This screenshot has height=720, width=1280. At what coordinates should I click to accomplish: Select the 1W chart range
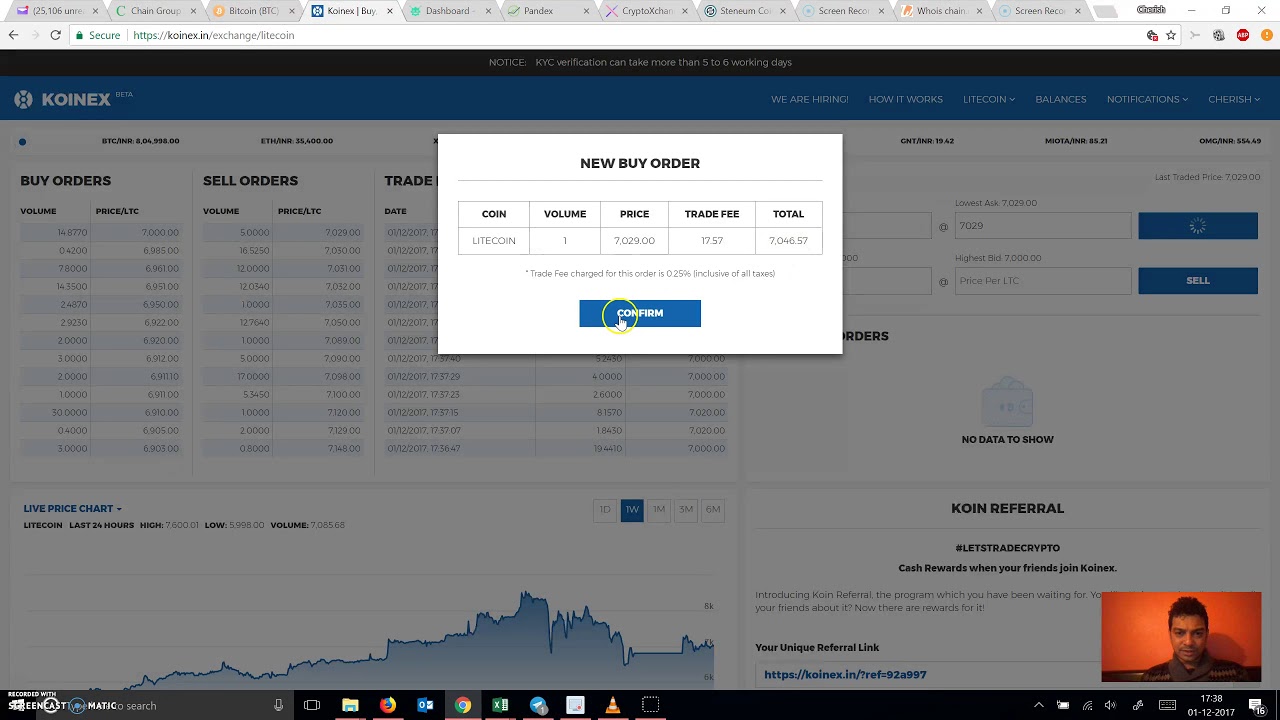click(x=632, y=509)
